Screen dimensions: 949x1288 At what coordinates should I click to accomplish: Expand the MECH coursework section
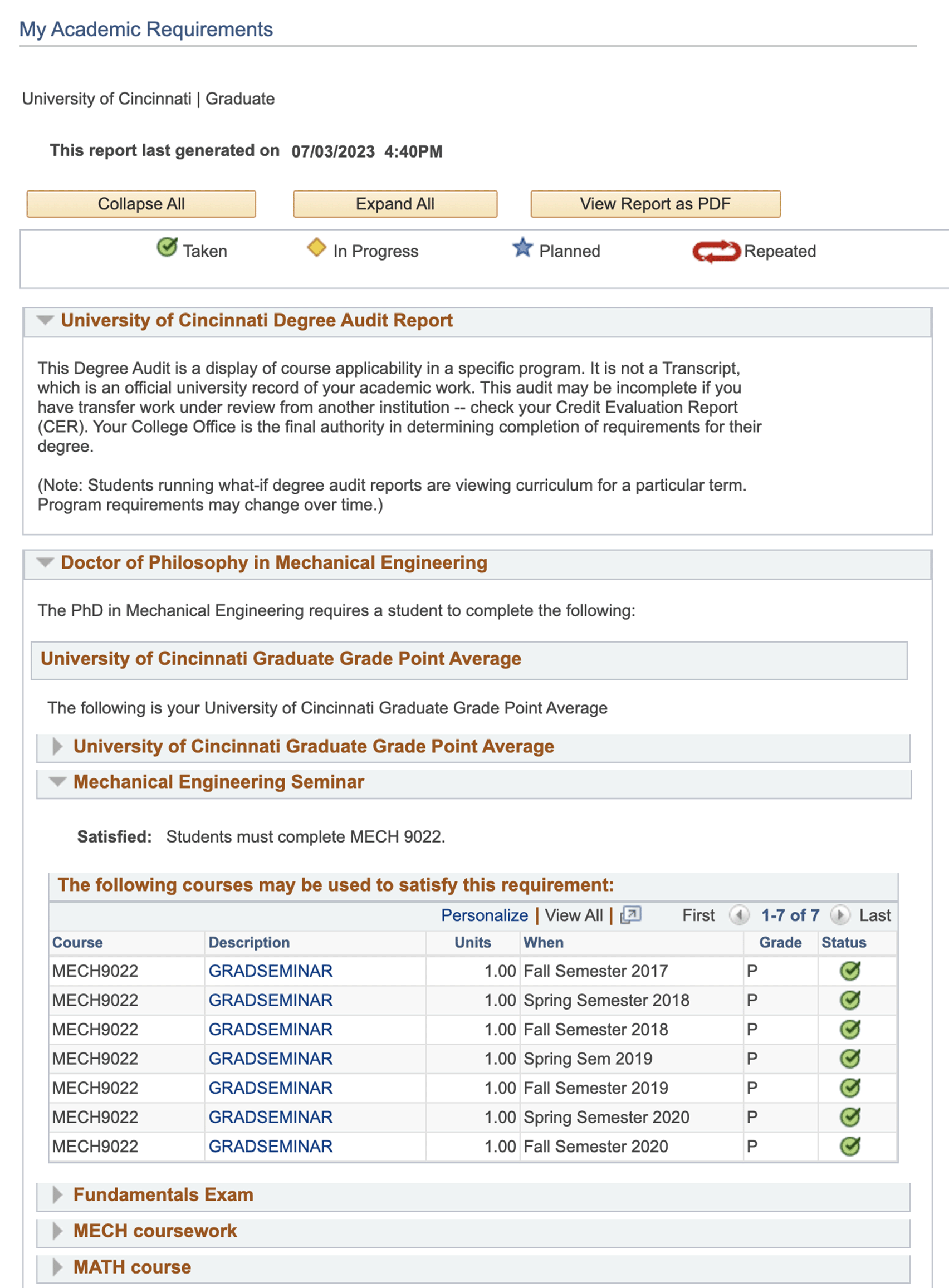point(57,1231)
